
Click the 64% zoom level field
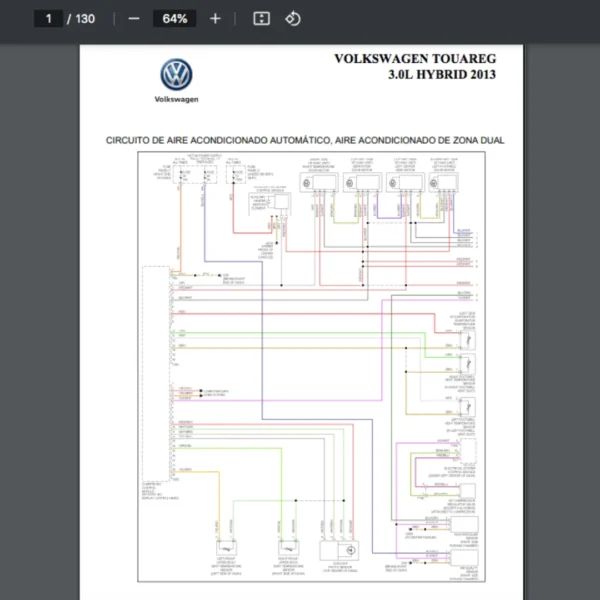tap(174, 19)
